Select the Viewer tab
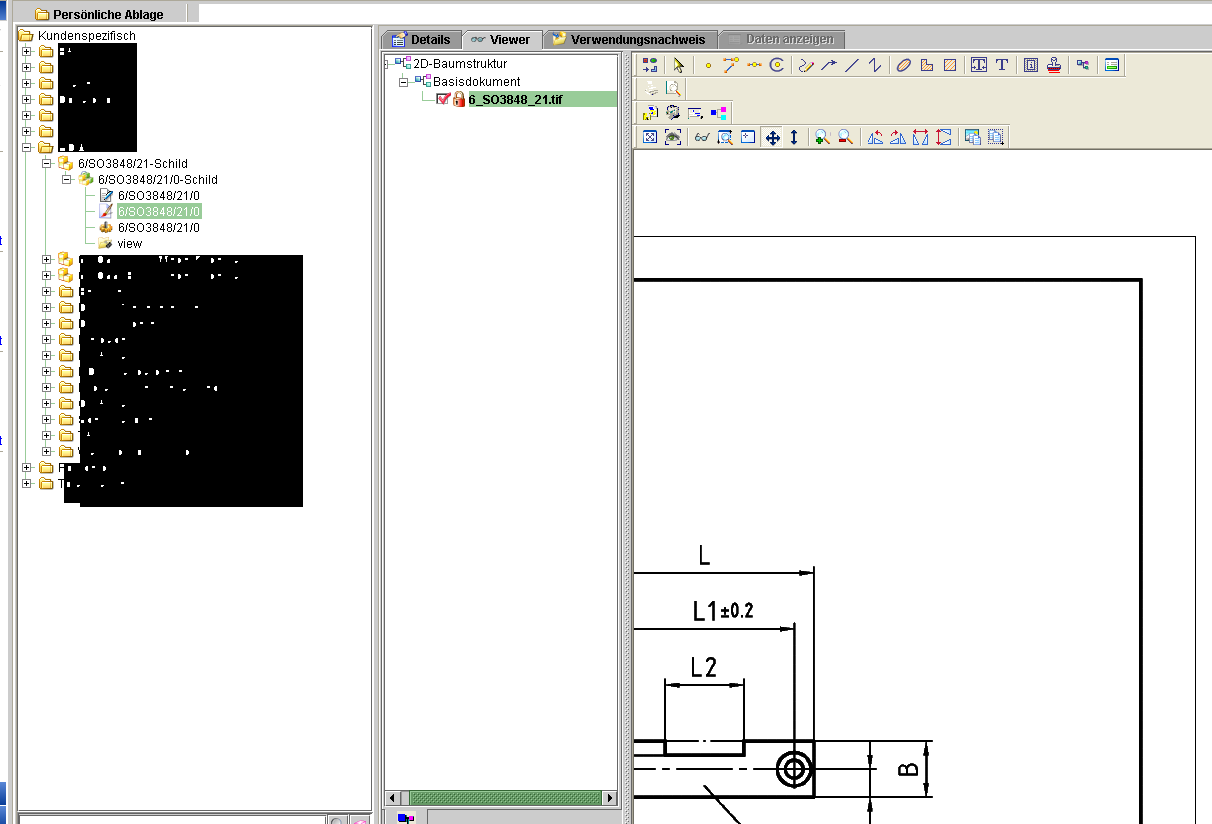Image resolution: width=1212 pixels, height=824 pixels. [x=502, y=39]
